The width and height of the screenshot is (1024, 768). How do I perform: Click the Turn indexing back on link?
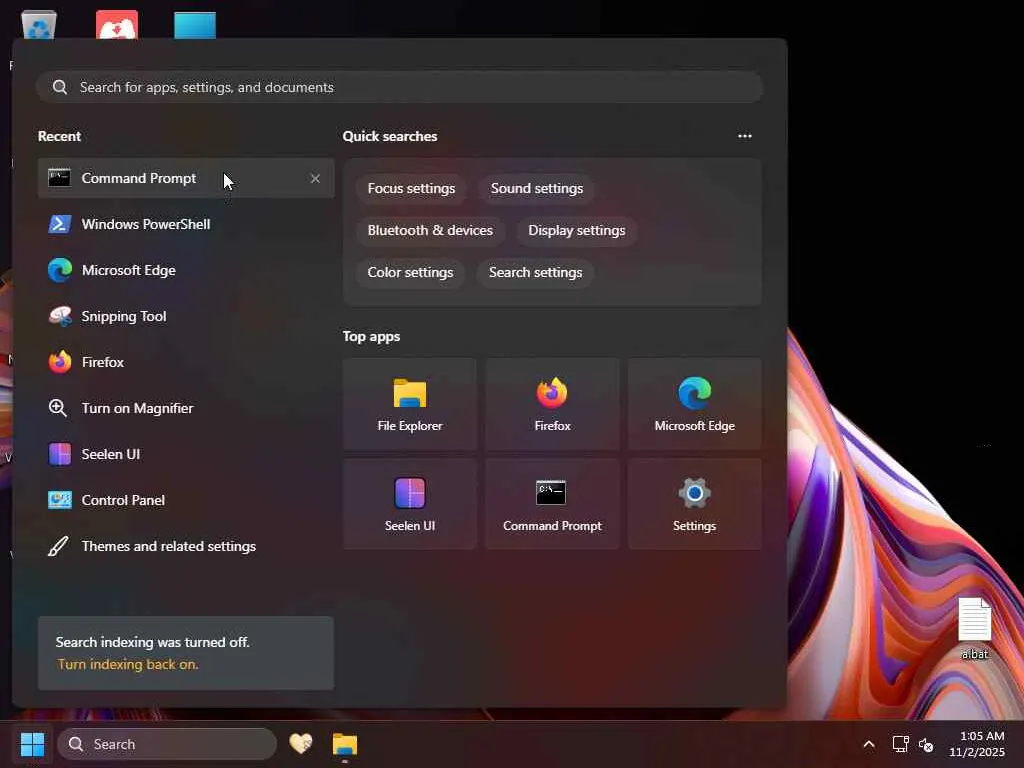coord(128,664)
